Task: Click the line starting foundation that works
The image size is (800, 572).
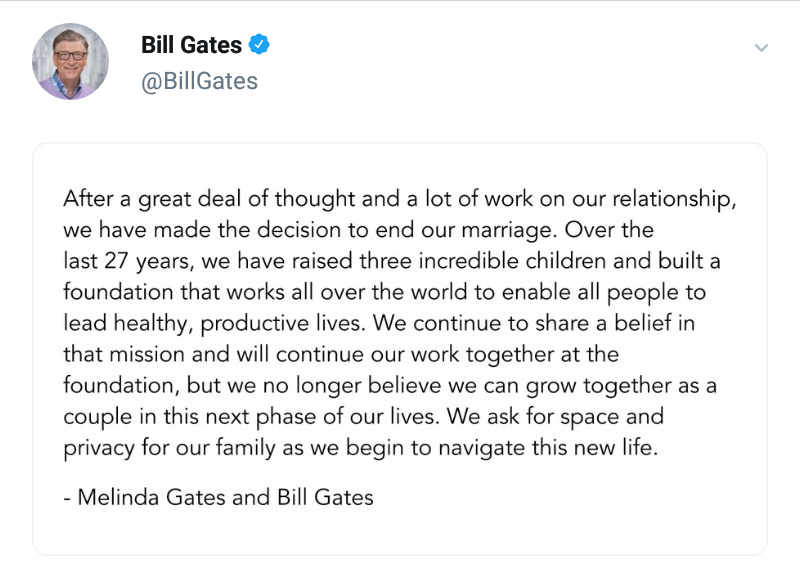Action: tap(384, 293)
